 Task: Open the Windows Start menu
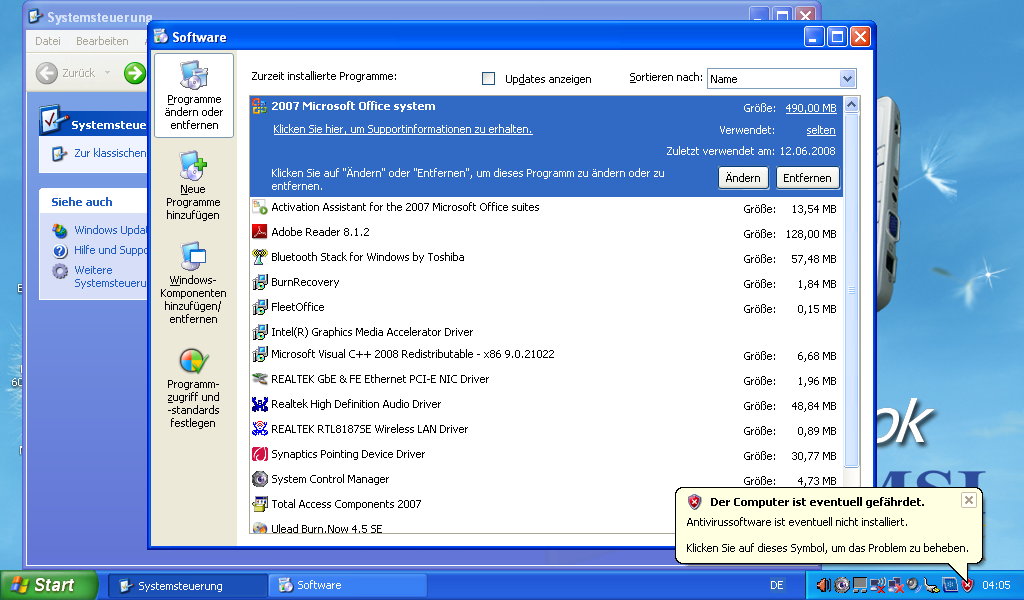(x=49, y=585)
